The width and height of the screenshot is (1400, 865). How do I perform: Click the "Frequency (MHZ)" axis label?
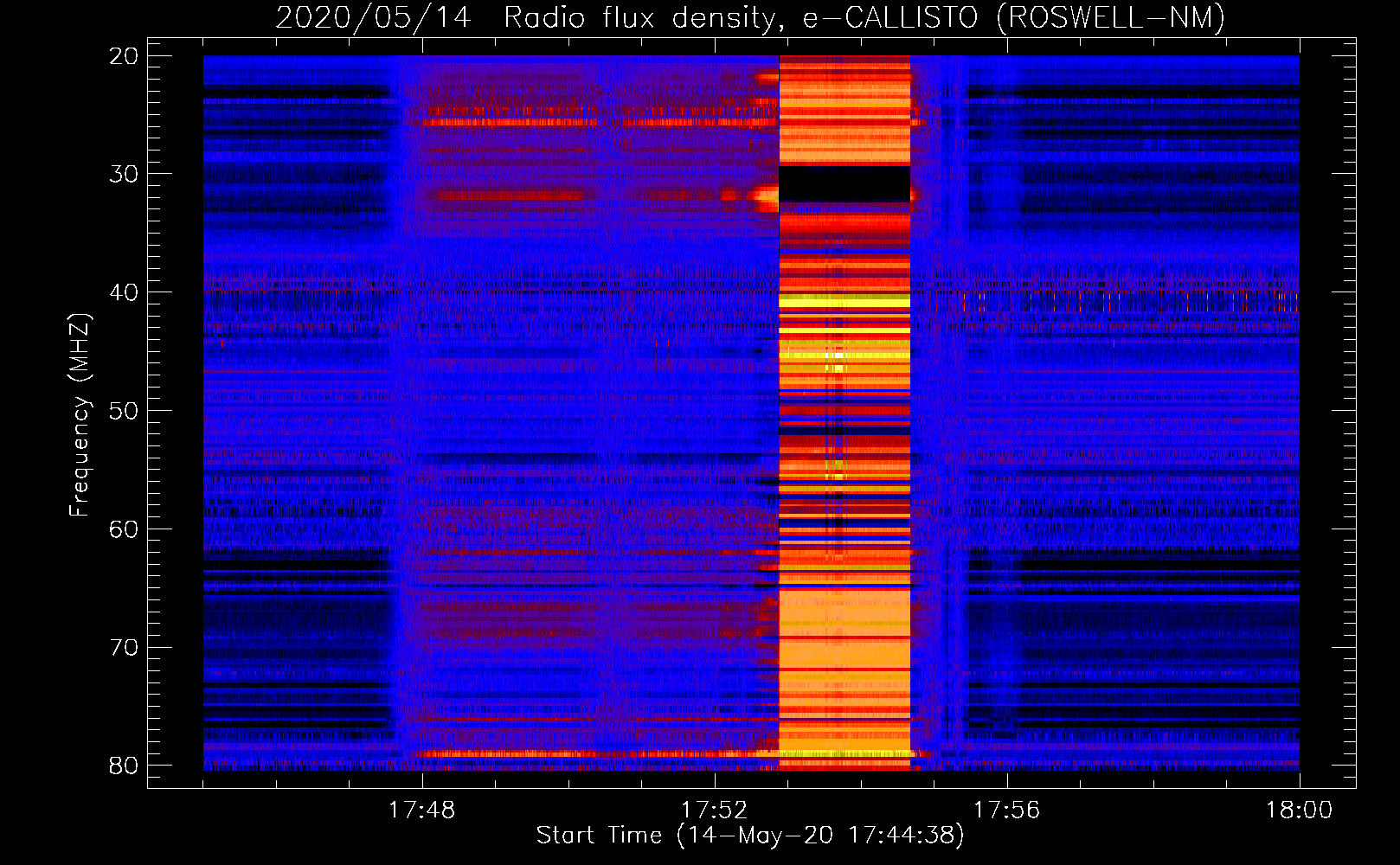(80, 415)
